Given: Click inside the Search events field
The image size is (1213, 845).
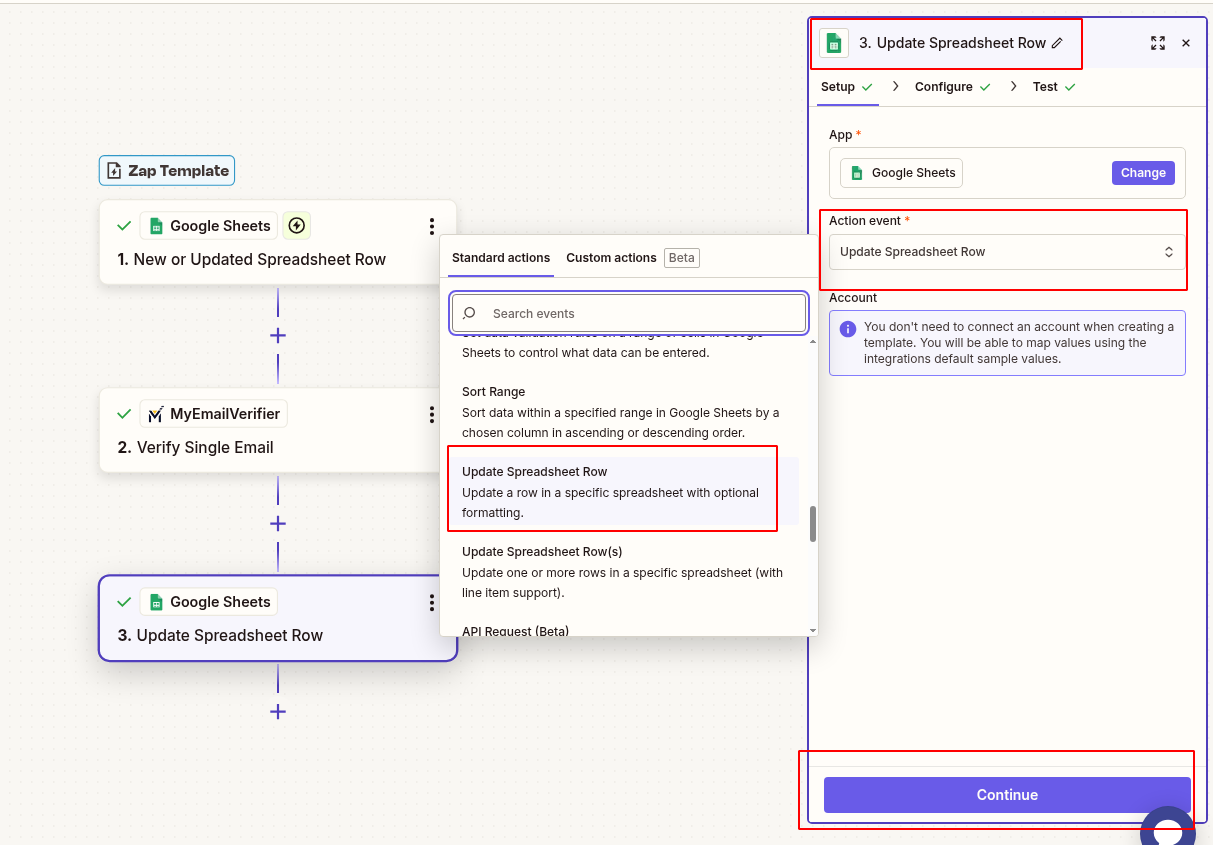Looking at the screenshot, I should (628, 313).
